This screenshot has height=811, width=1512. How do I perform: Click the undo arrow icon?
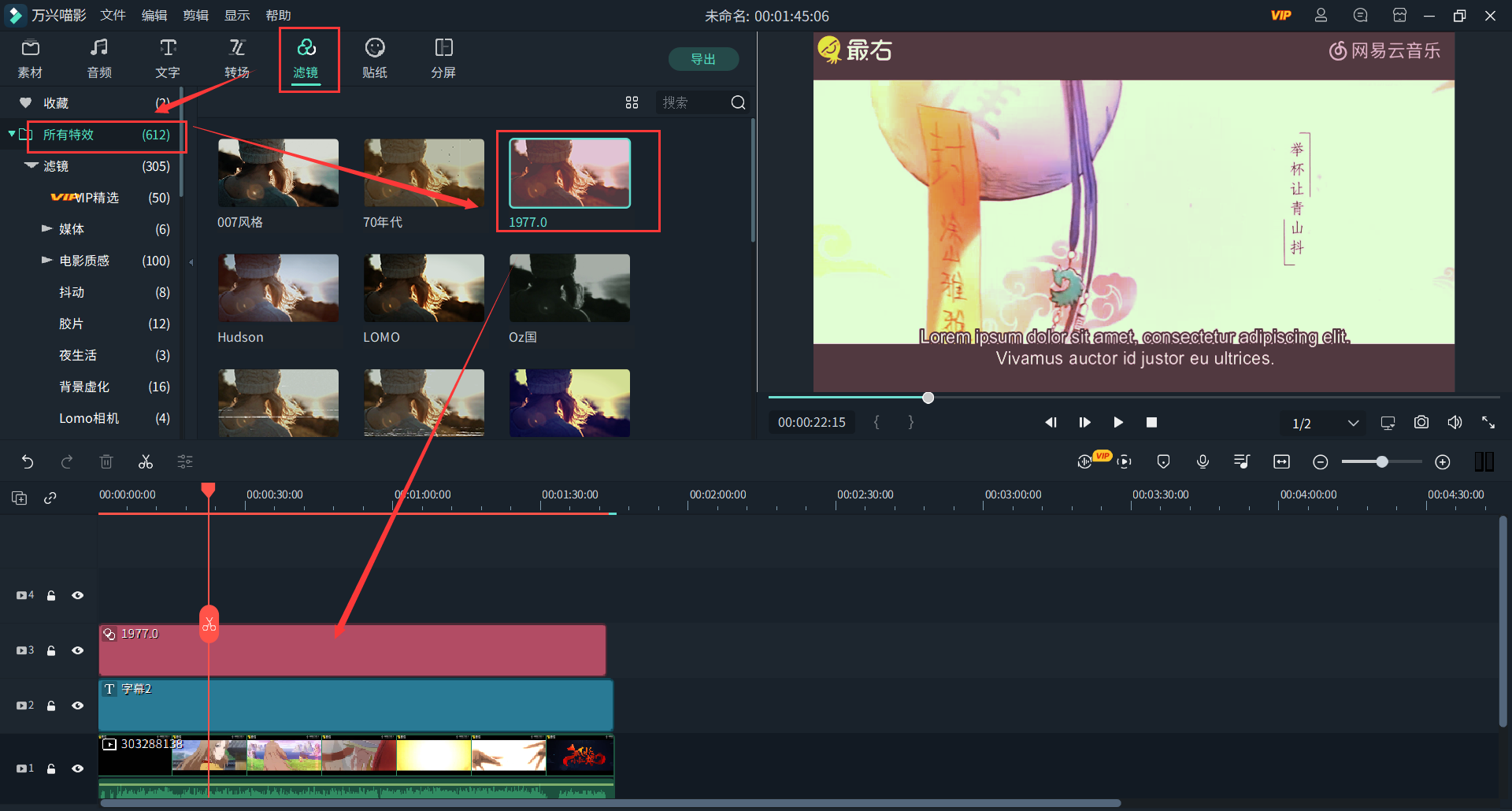(28, 462)
